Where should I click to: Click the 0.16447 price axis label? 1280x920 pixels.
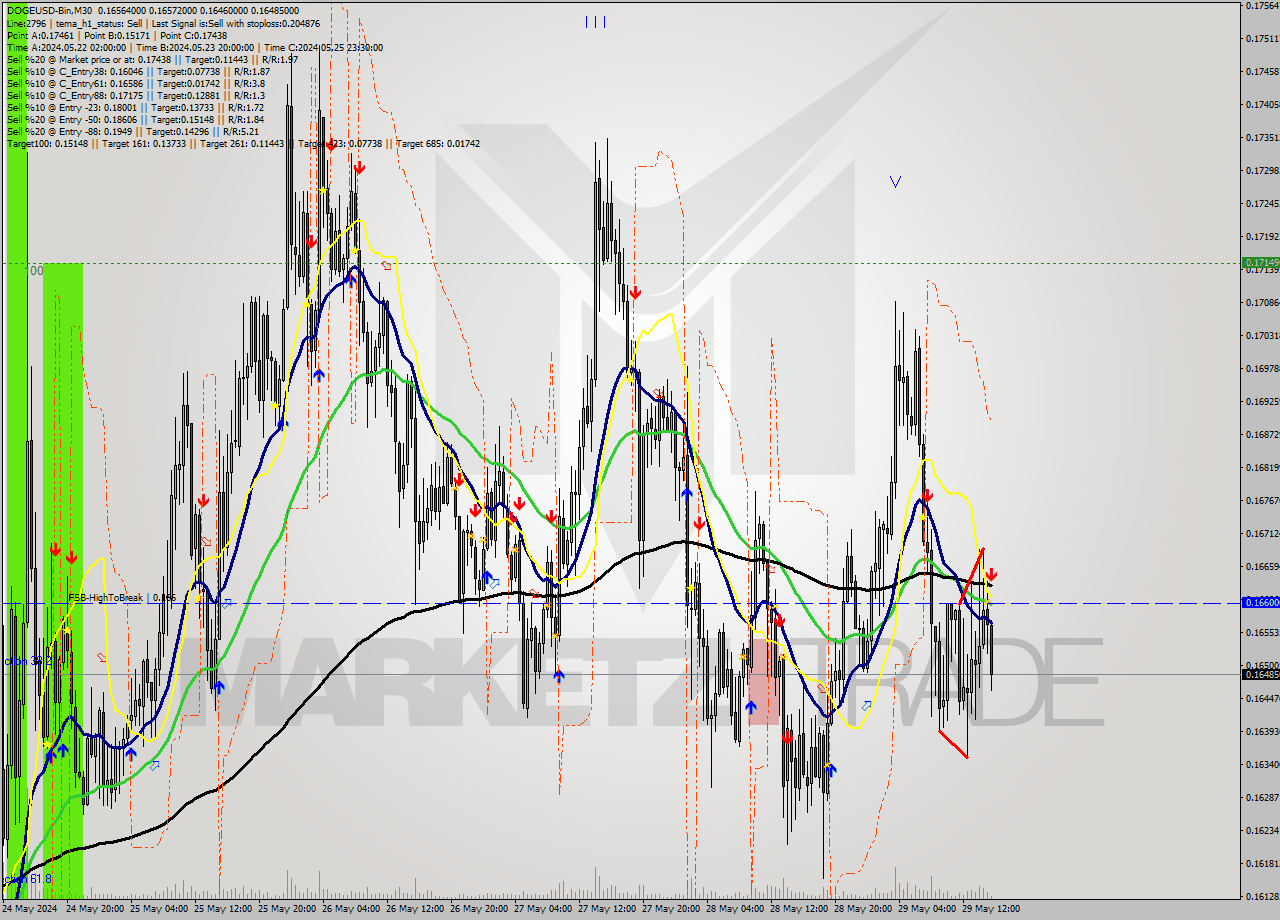tap(1262, 698)
